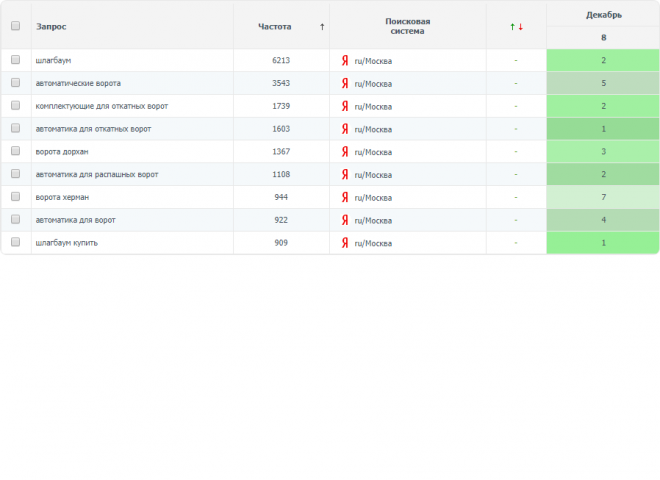This screenshot has height=480, width=660.
Task: Select checkbox for комплектующие для откатных ворот
Action: coord(16,105)
